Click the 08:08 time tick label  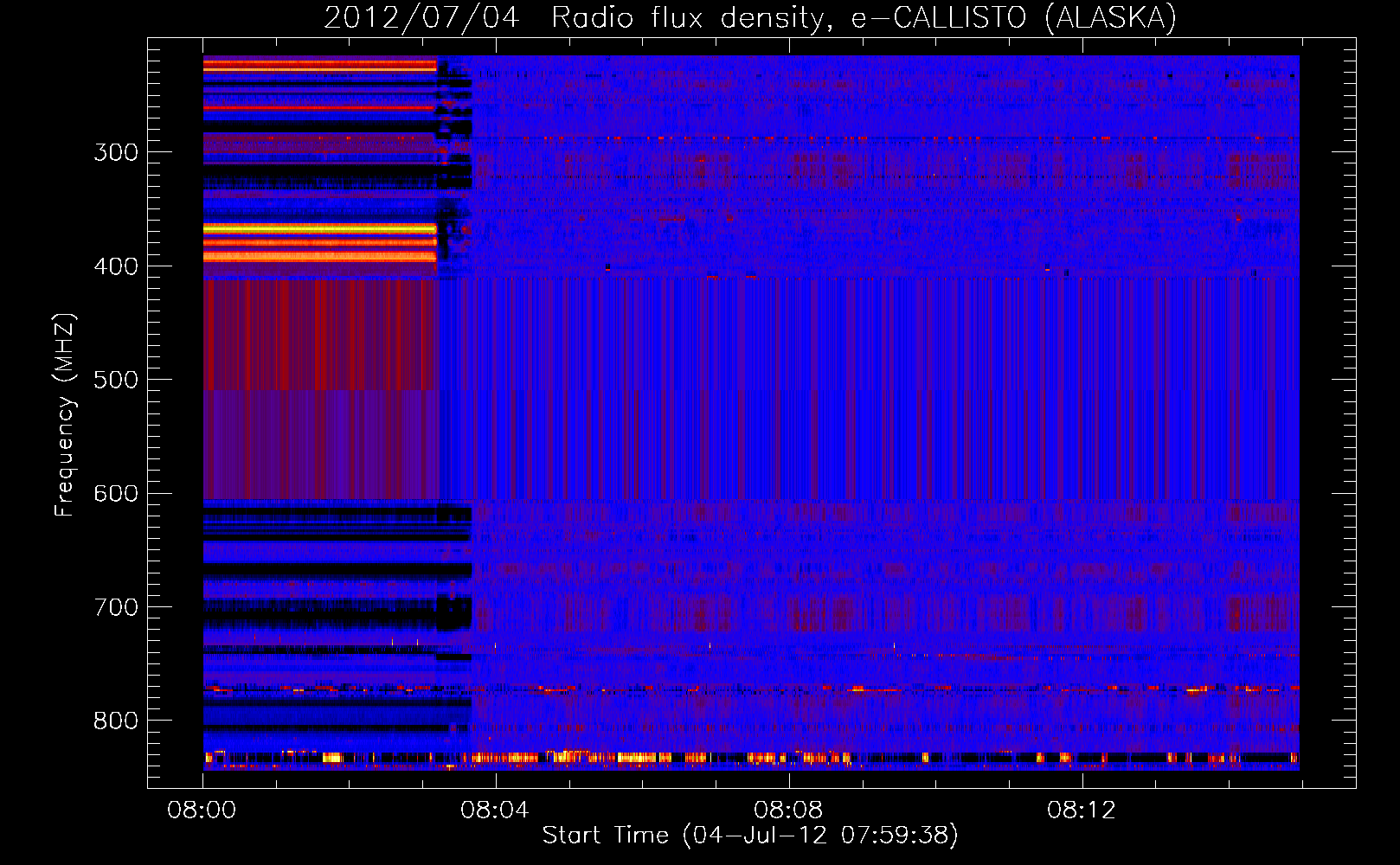[788, 810]
